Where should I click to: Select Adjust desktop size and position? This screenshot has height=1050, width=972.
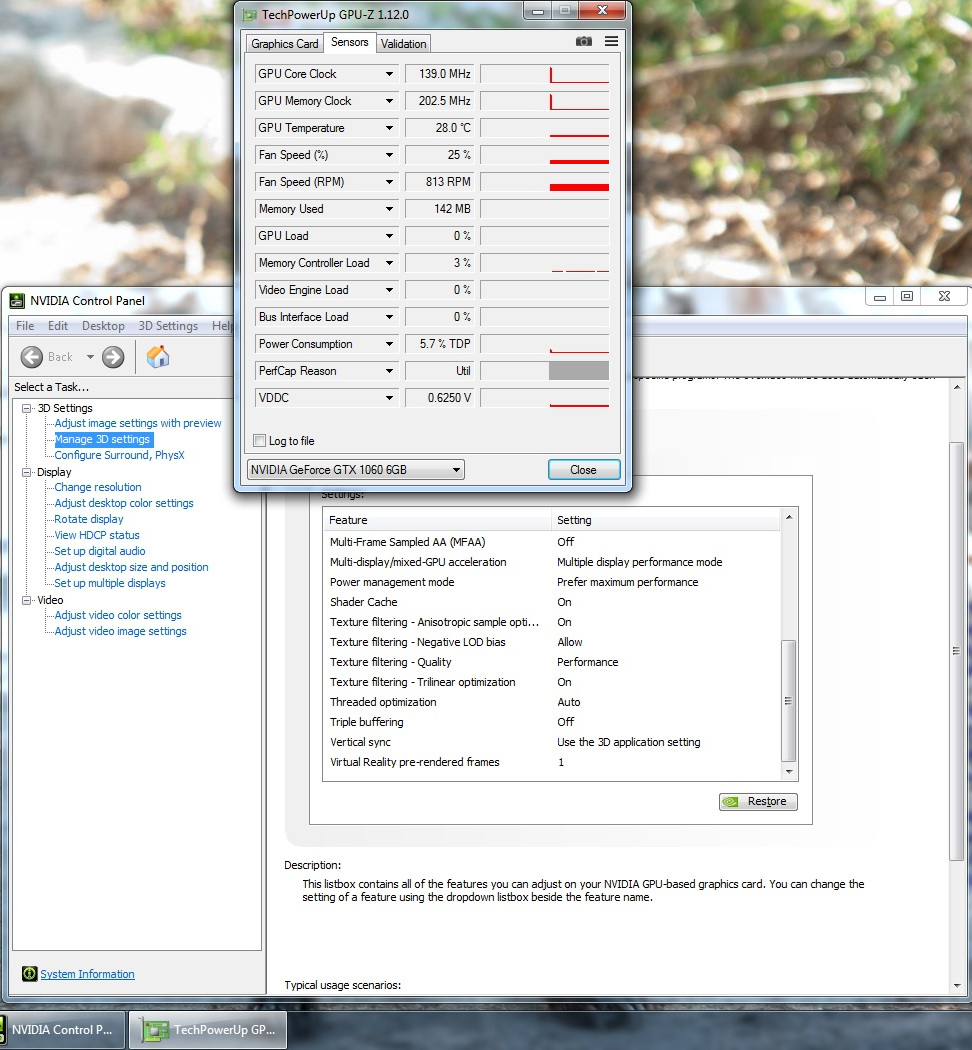click(131, 567)
